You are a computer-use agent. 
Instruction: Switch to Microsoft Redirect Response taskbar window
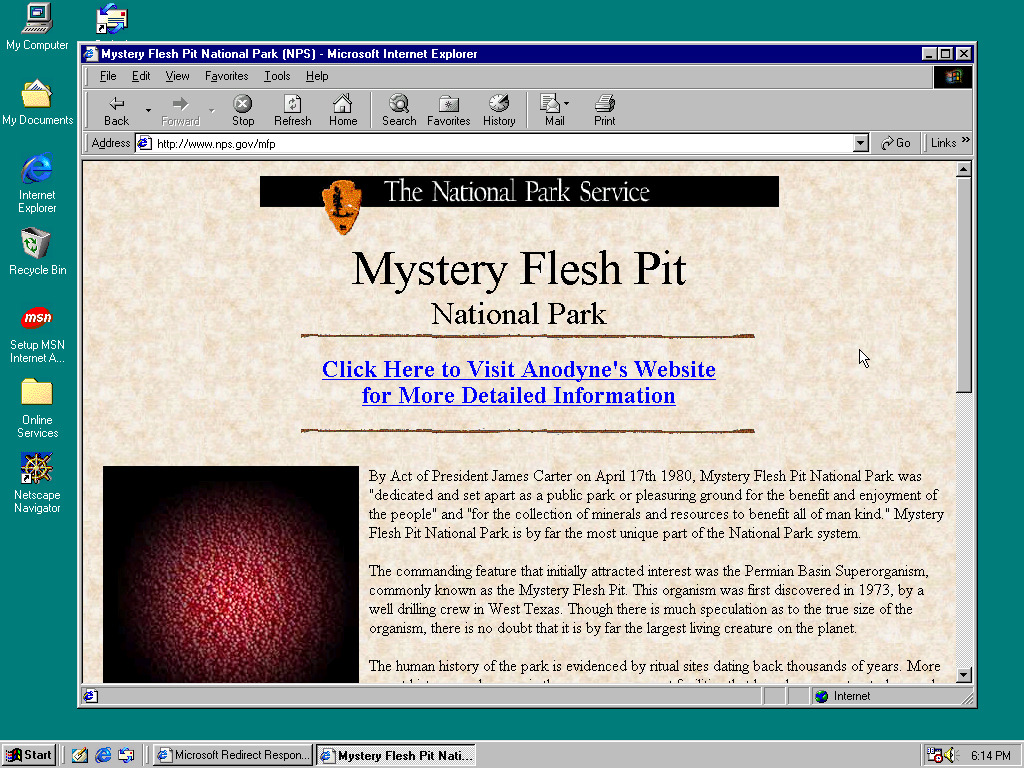point(233,755)
